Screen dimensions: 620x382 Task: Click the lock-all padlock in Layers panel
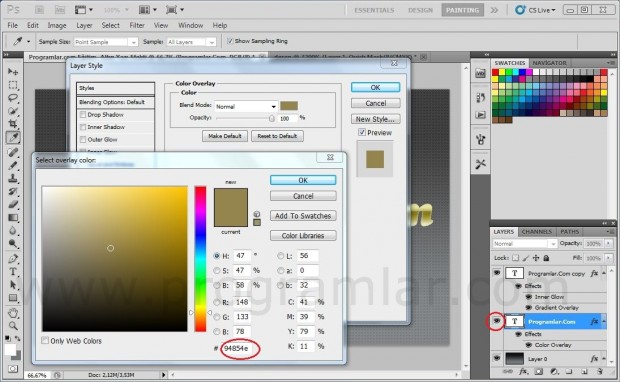coord(546,258)
